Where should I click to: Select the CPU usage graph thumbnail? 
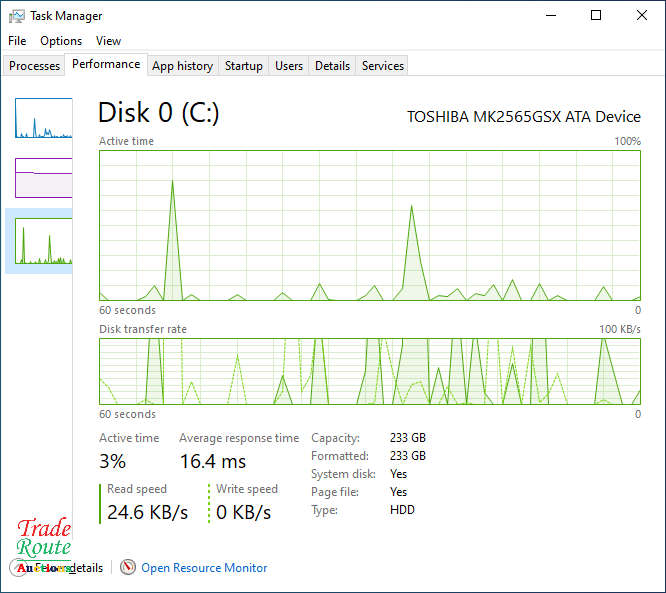click(x=43, y=118)
